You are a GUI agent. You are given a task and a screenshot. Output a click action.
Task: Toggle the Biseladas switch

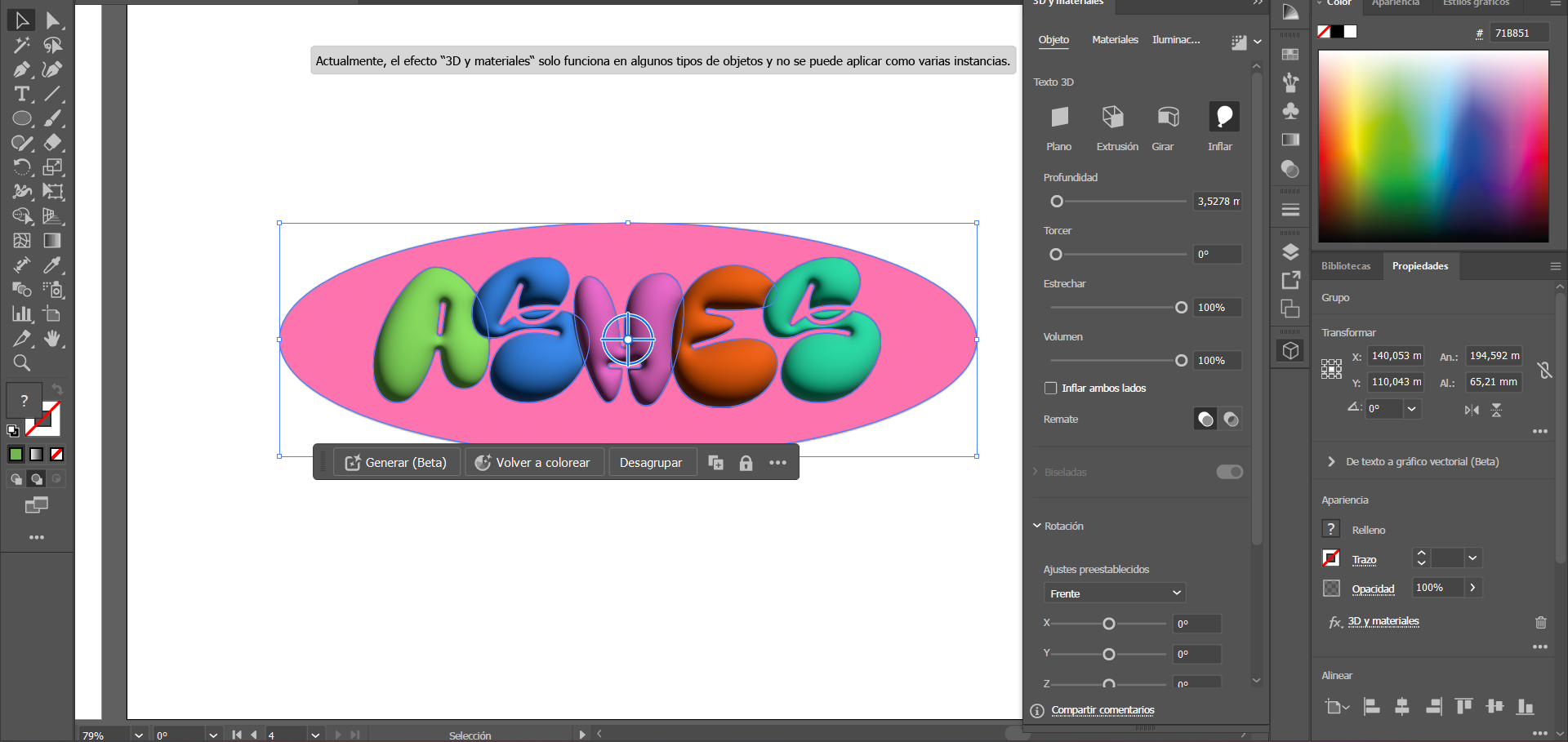(x=1229, y=472)
